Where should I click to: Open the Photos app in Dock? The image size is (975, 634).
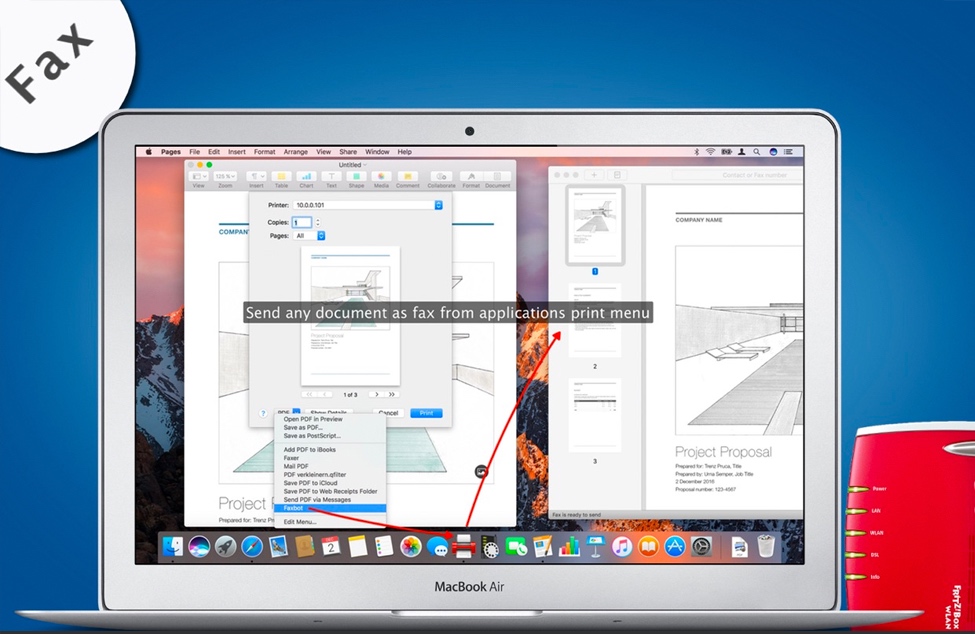coord(410,546)
